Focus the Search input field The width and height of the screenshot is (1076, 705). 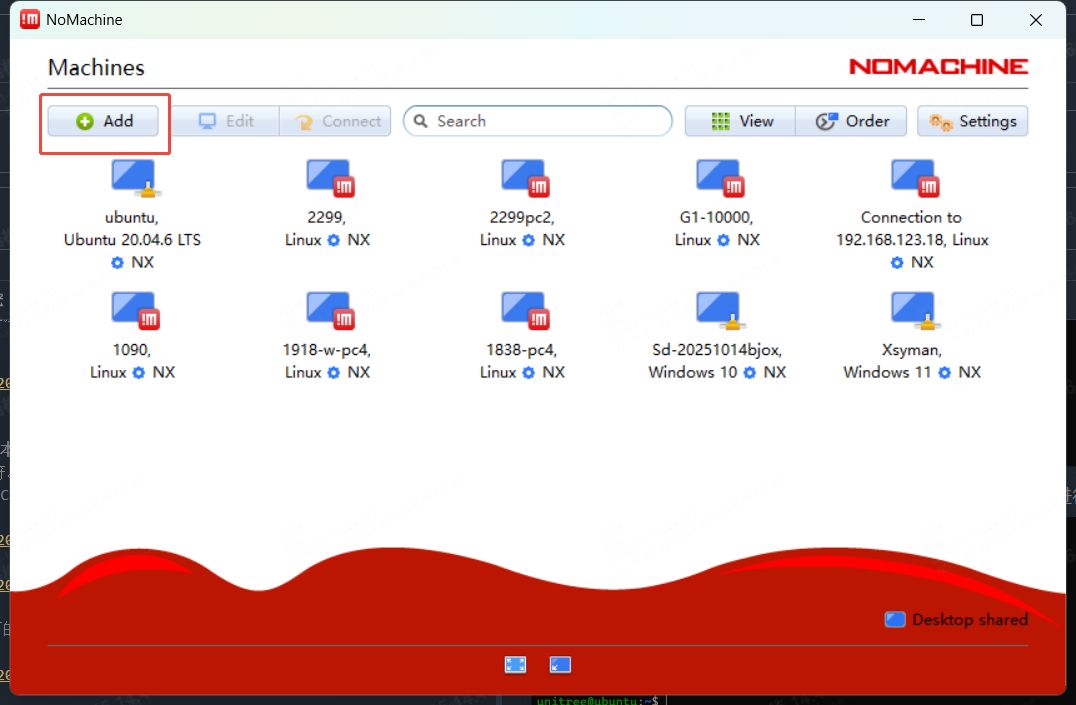pyautogui.click(x=537, y=122)
